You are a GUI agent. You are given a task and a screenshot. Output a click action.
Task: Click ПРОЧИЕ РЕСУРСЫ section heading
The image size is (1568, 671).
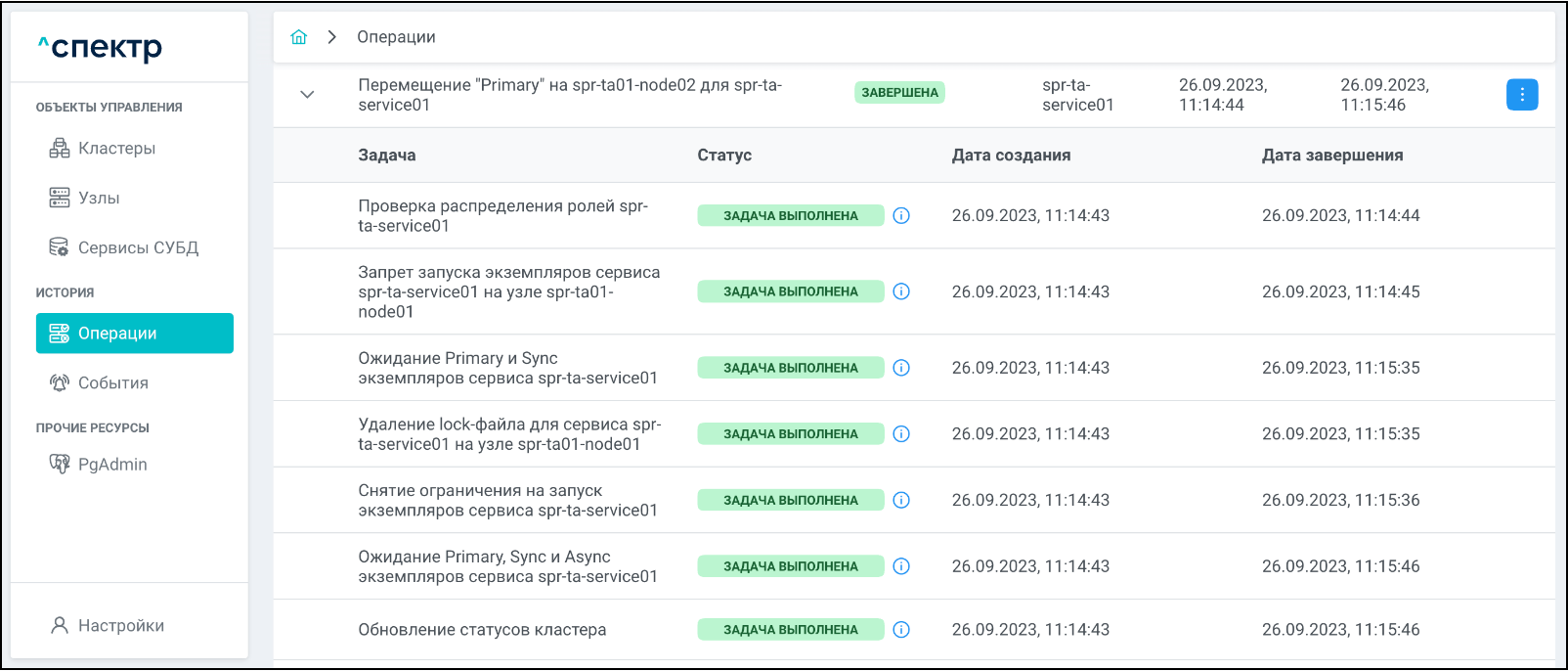pos(93,428)
